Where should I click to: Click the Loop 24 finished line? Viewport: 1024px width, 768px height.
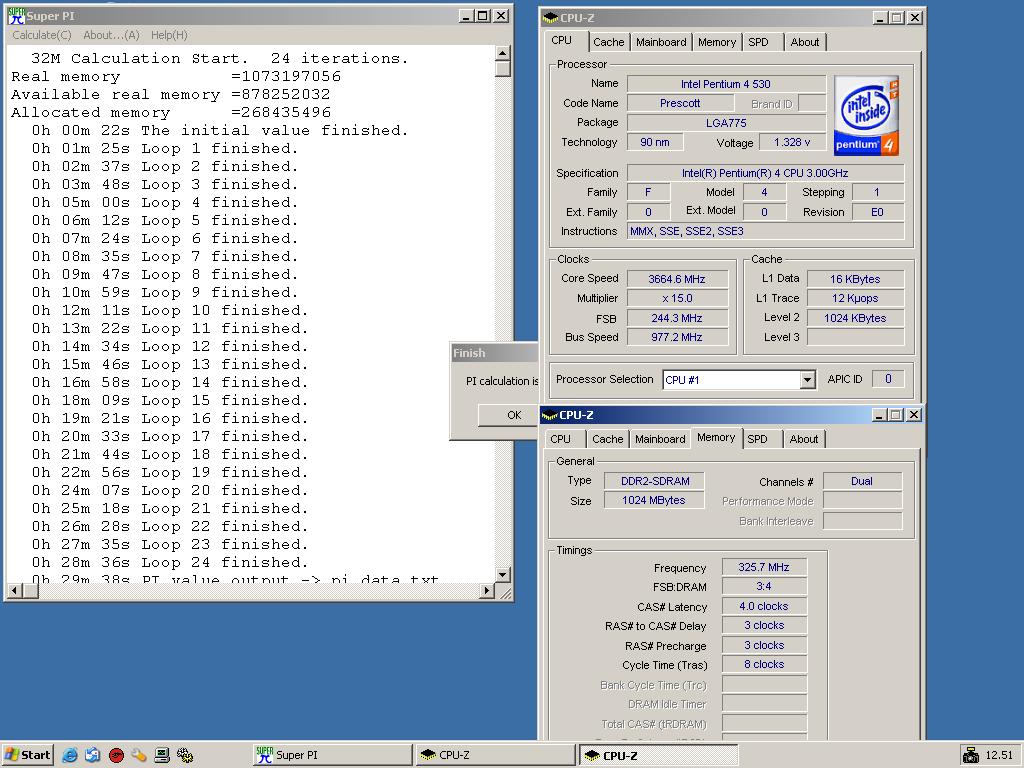(169, 562)
